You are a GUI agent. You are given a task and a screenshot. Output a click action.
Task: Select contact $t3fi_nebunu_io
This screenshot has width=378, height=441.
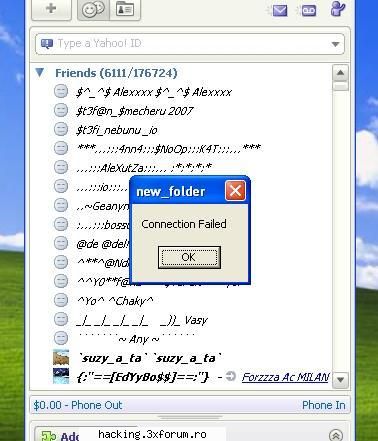(117, 130)
